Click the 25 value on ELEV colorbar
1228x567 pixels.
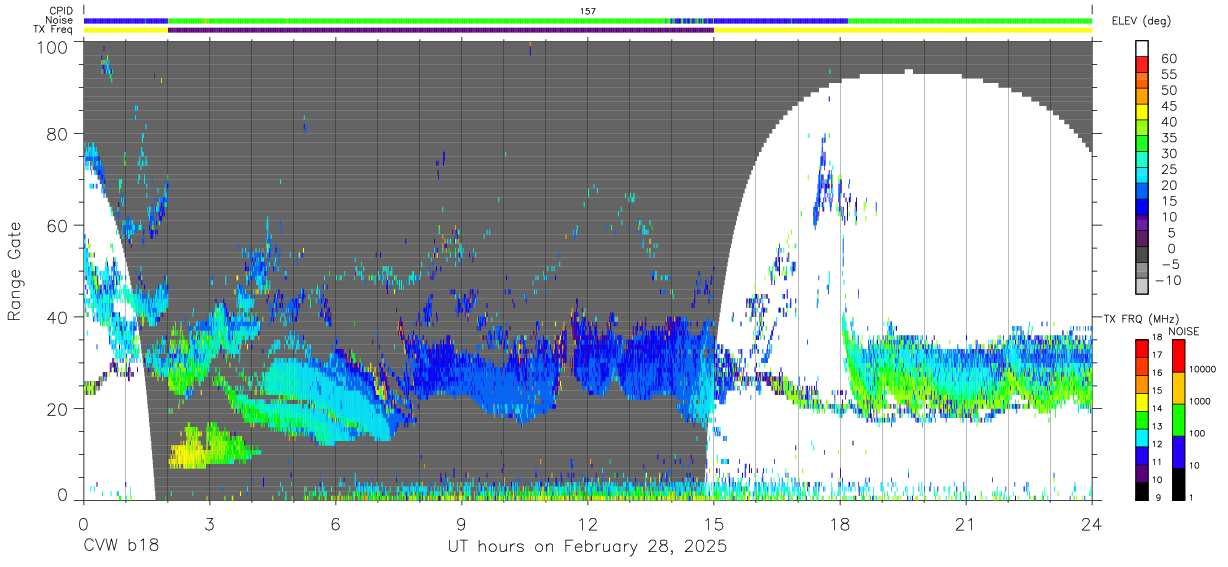1168,170
